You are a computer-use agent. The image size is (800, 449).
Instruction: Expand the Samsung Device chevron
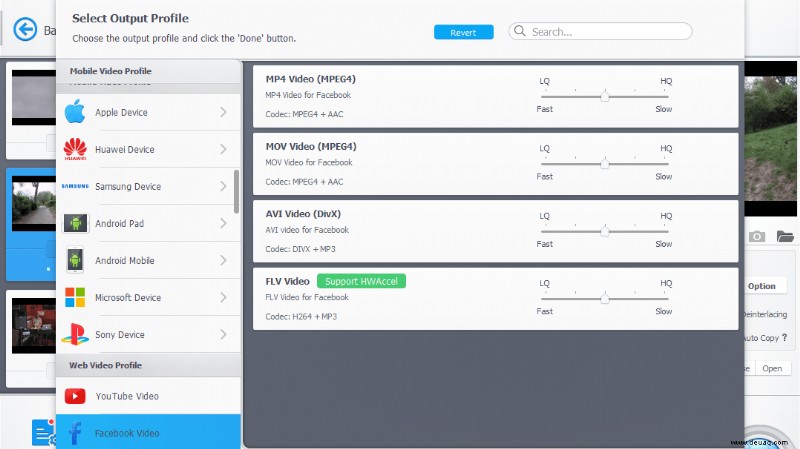coord(223,186)
